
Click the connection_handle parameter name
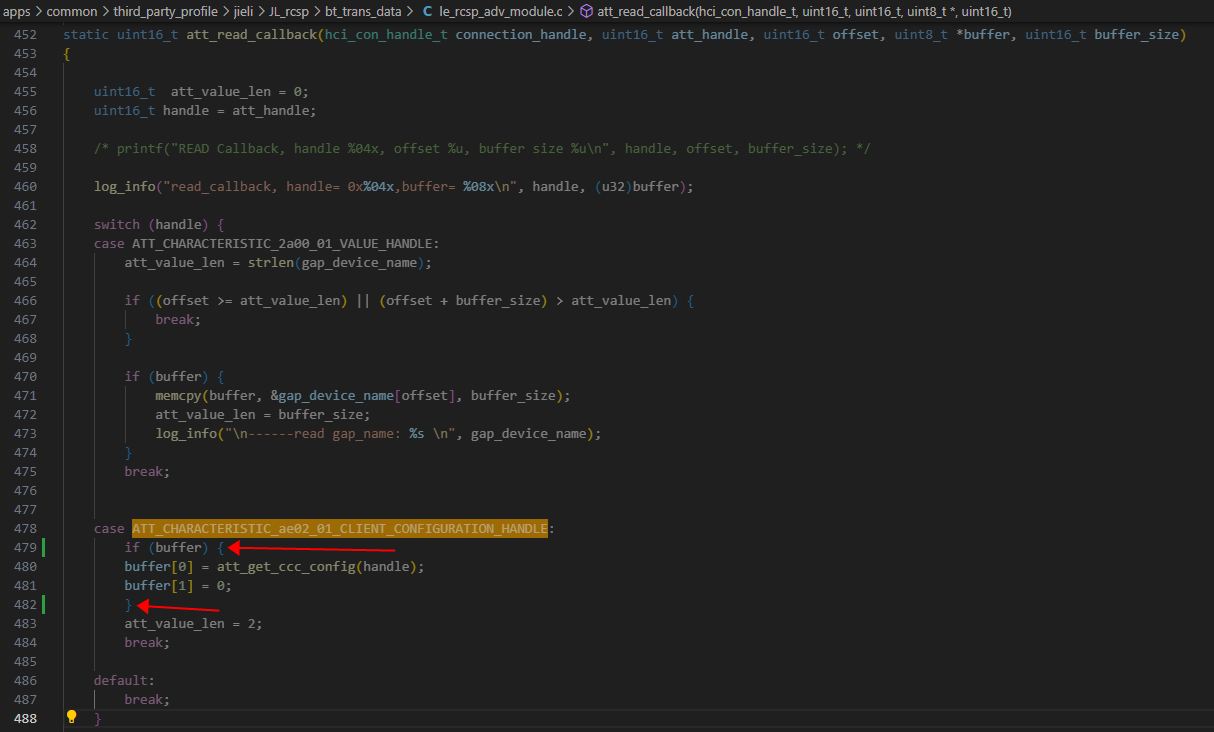tap(521, 35)
